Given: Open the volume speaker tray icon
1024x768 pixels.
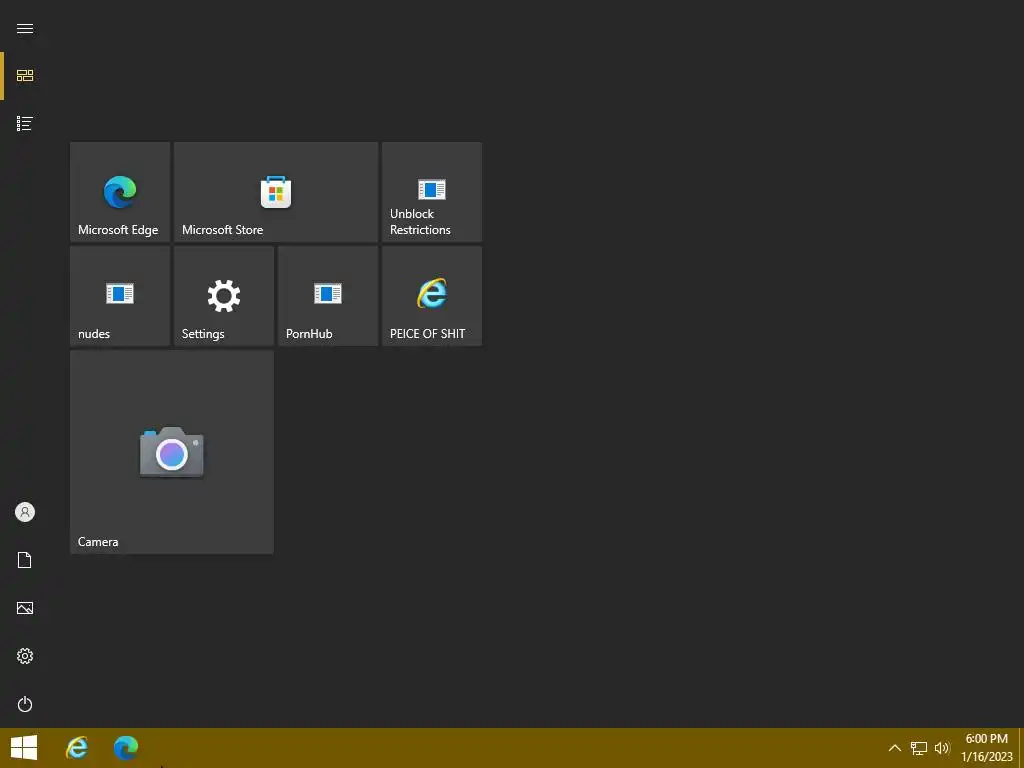Looking at the screenshot, I should [942, 748].
